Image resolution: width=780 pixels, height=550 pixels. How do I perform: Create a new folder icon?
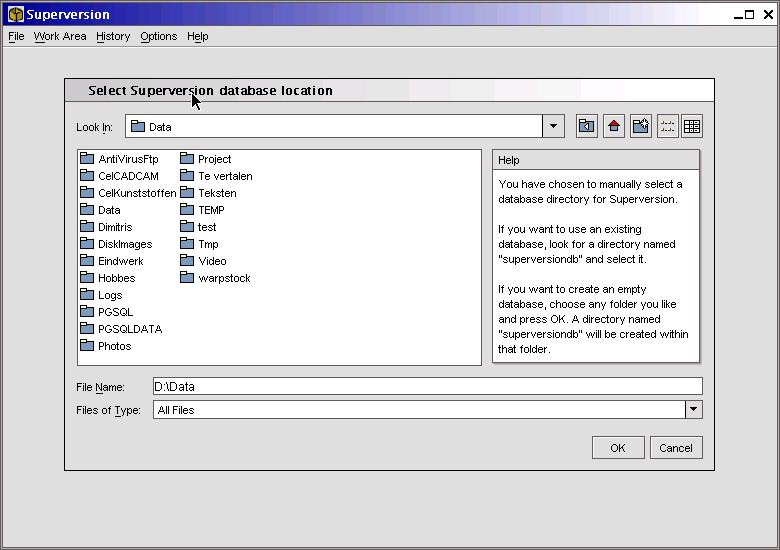[641, 126]
